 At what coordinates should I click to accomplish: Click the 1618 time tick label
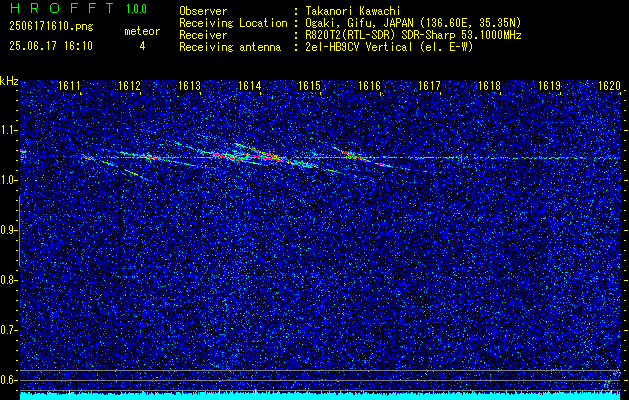tap(490, 86)
